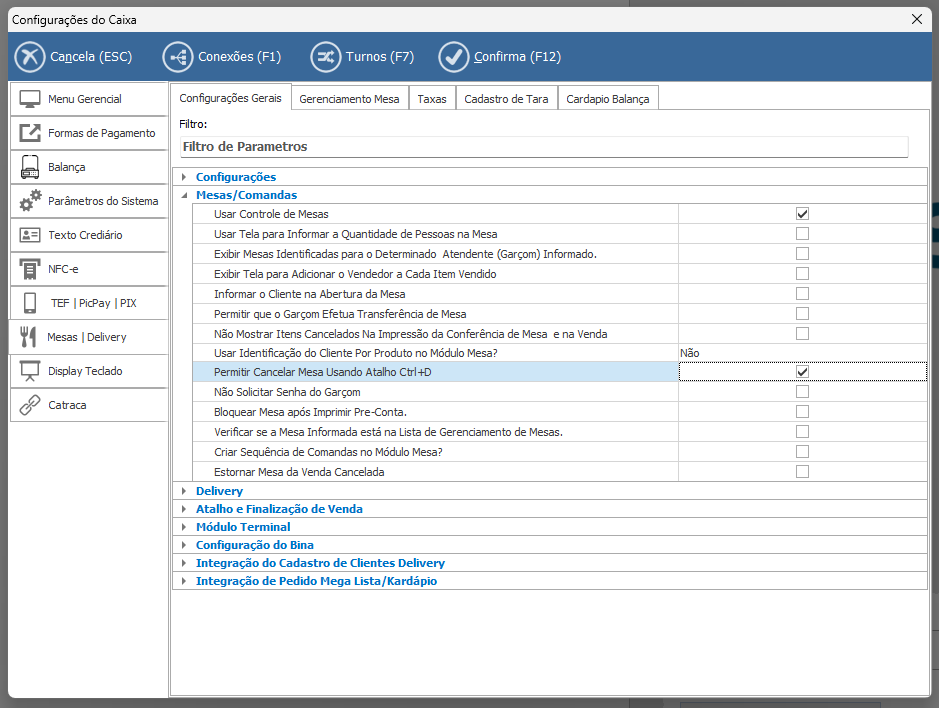Click the Texto Crediário card icon
The image size is (939, 708).
tap(30, 235)
